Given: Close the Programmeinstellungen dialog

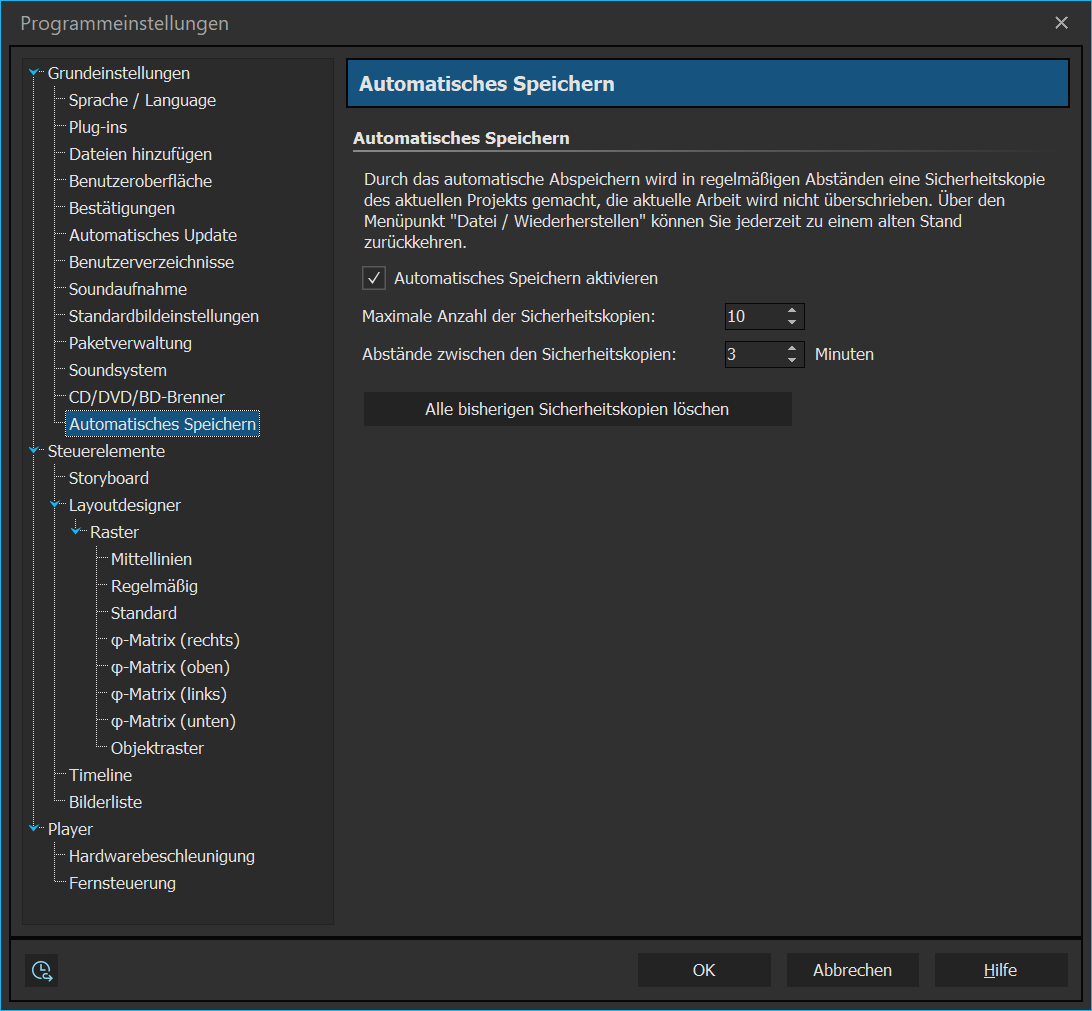Looking at the screenshot, I should [x=1062, y=23].
